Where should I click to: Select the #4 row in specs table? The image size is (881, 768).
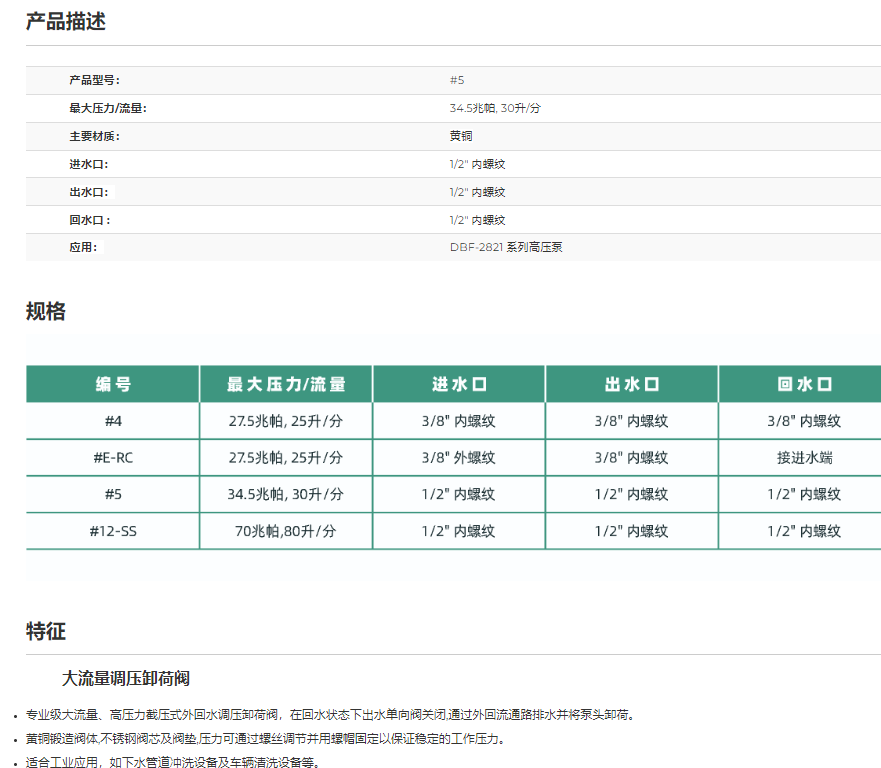113,421
